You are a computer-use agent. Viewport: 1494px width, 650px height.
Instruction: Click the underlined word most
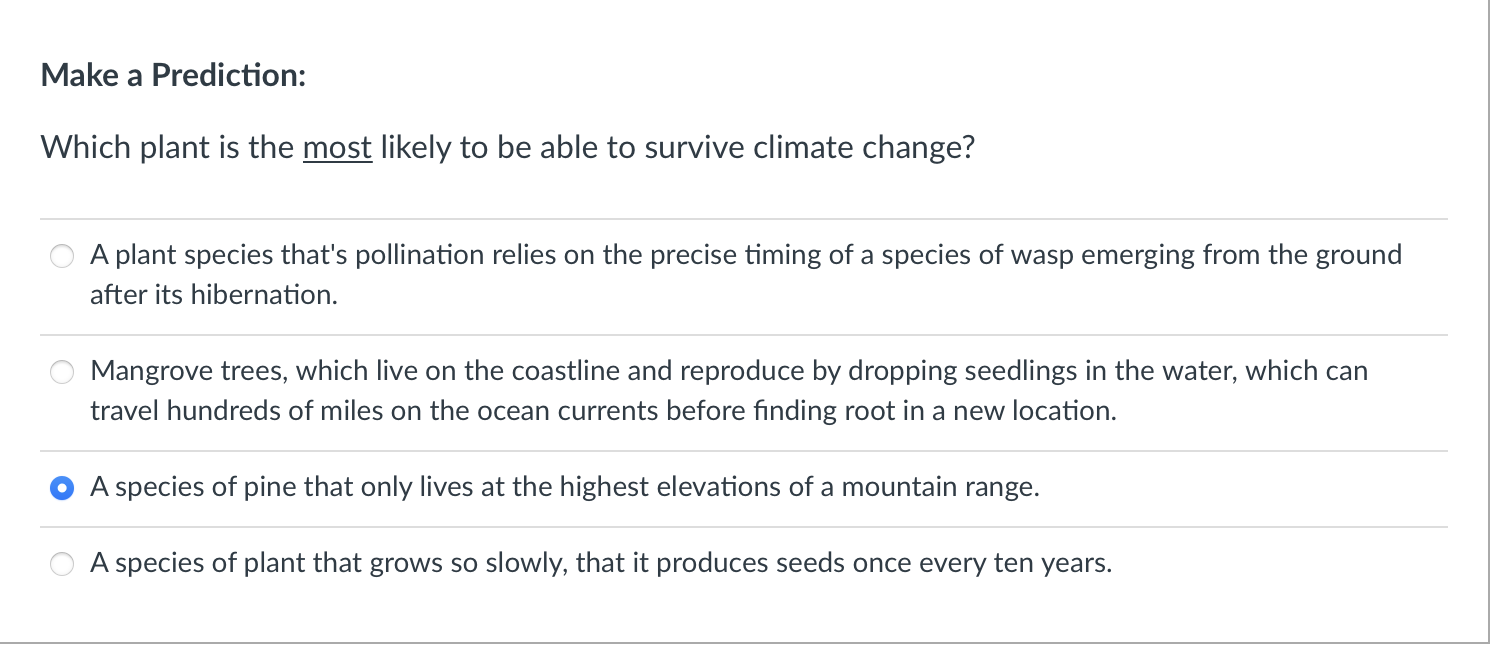(339, 147)
